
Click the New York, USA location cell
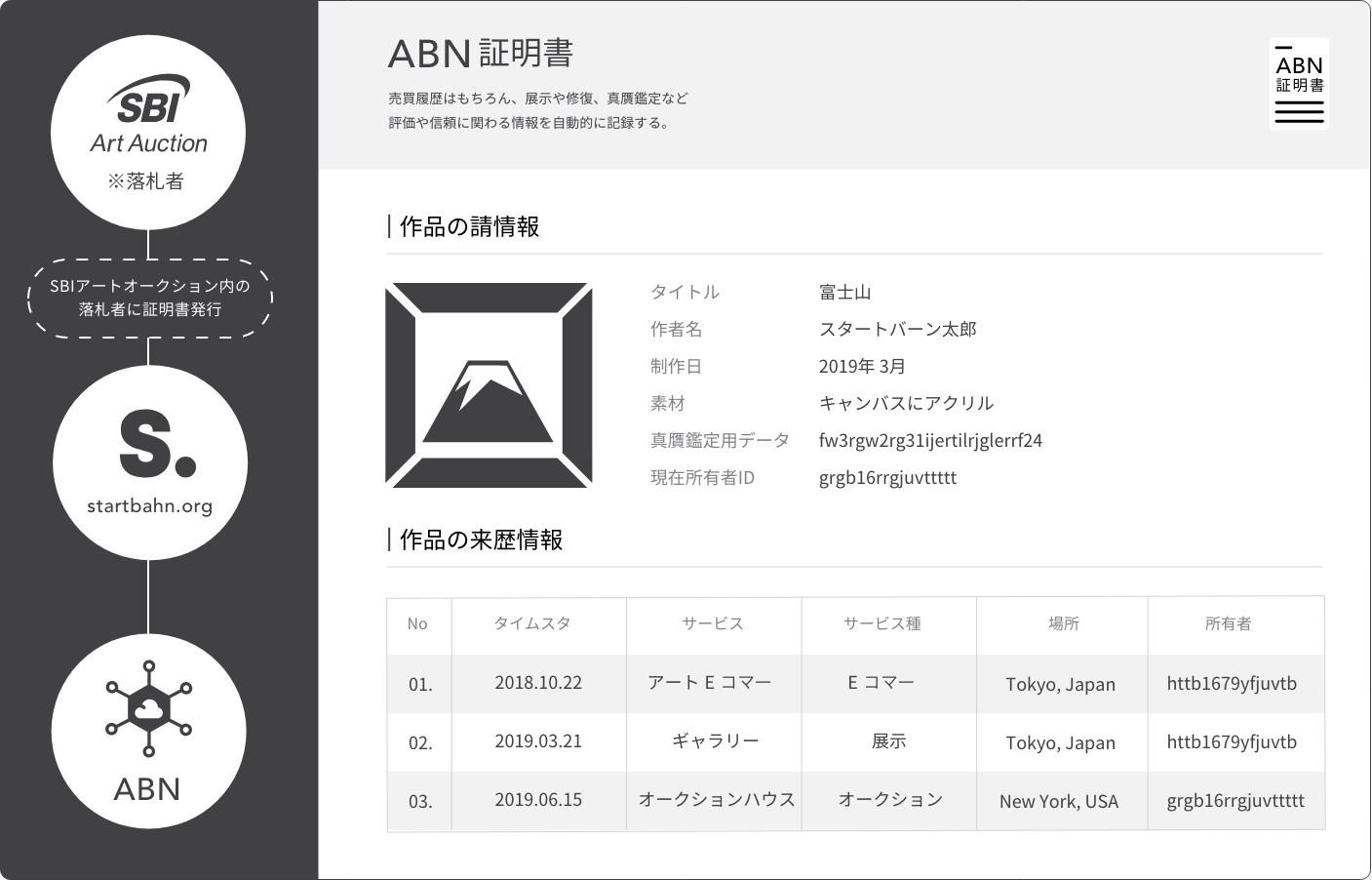(x=1061, y=801)
